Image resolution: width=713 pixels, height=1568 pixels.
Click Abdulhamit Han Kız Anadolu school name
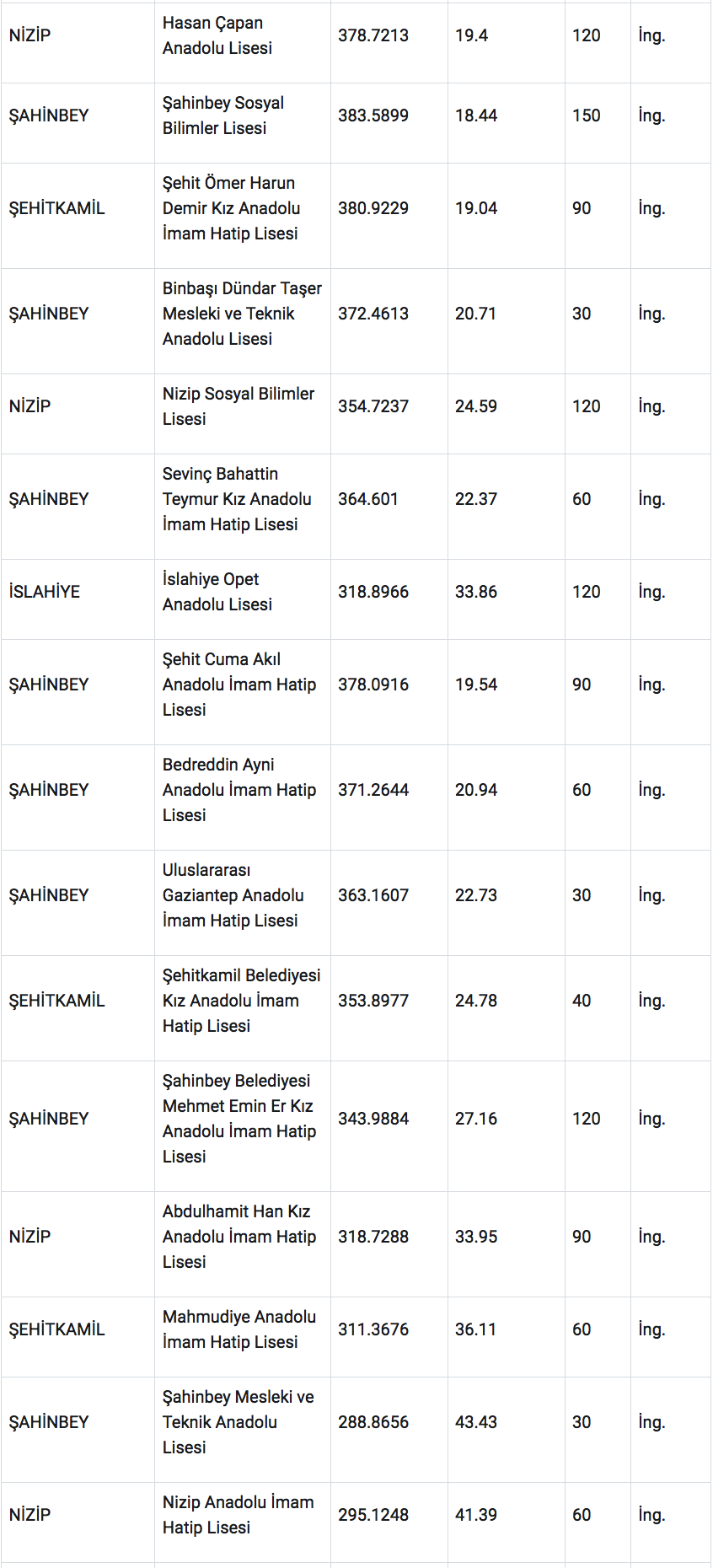click(x=239, y=1237)
